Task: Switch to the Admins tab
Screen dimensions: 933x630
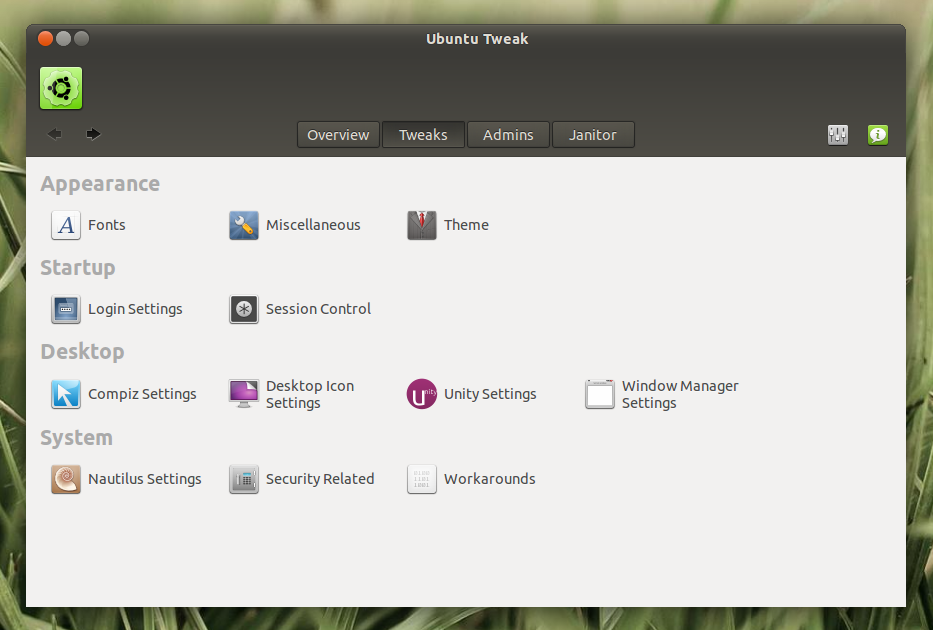Action: tap(508, 134)
